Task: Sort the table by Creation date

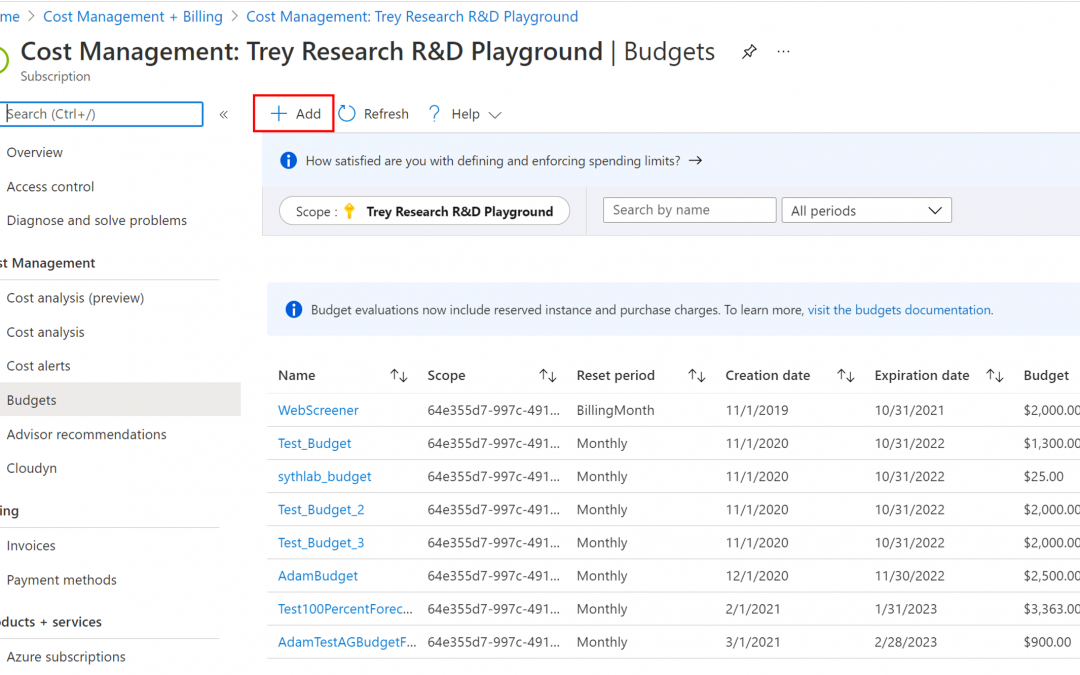Action: (846, 375)
